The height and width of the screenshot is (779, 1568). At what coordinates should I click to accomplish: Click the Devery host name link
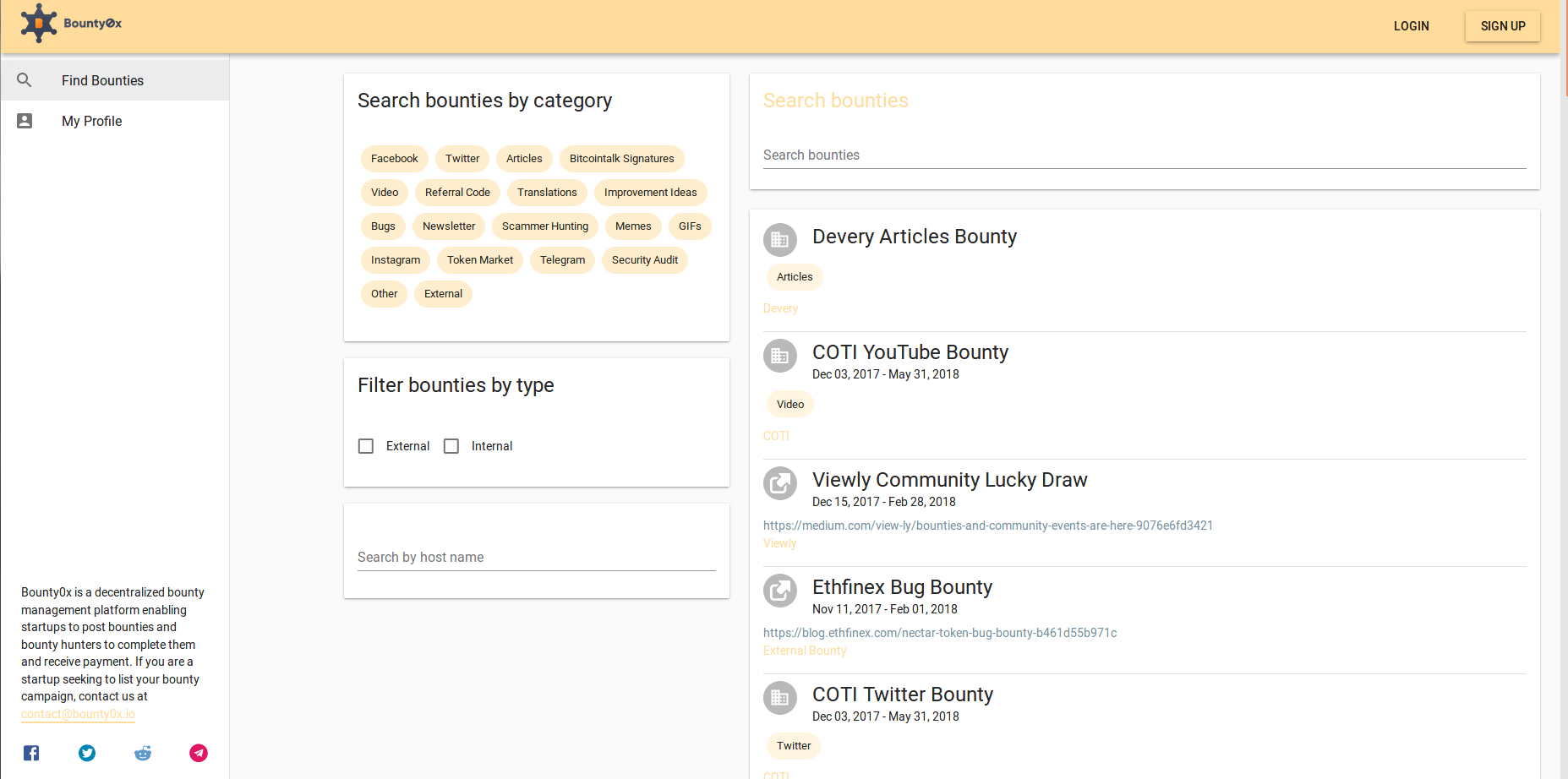point(780,308)
